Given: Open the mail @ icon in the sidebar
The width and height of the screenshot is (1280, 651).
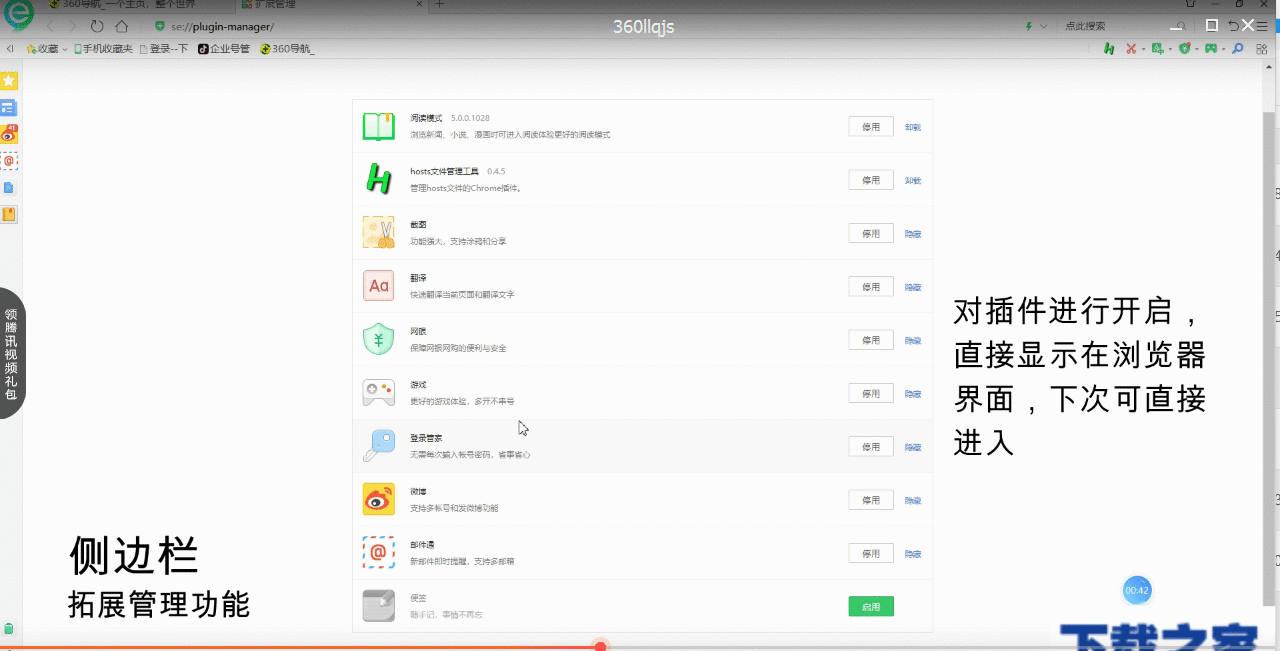Looking at the screenshot, I should (x=9, y=160).
